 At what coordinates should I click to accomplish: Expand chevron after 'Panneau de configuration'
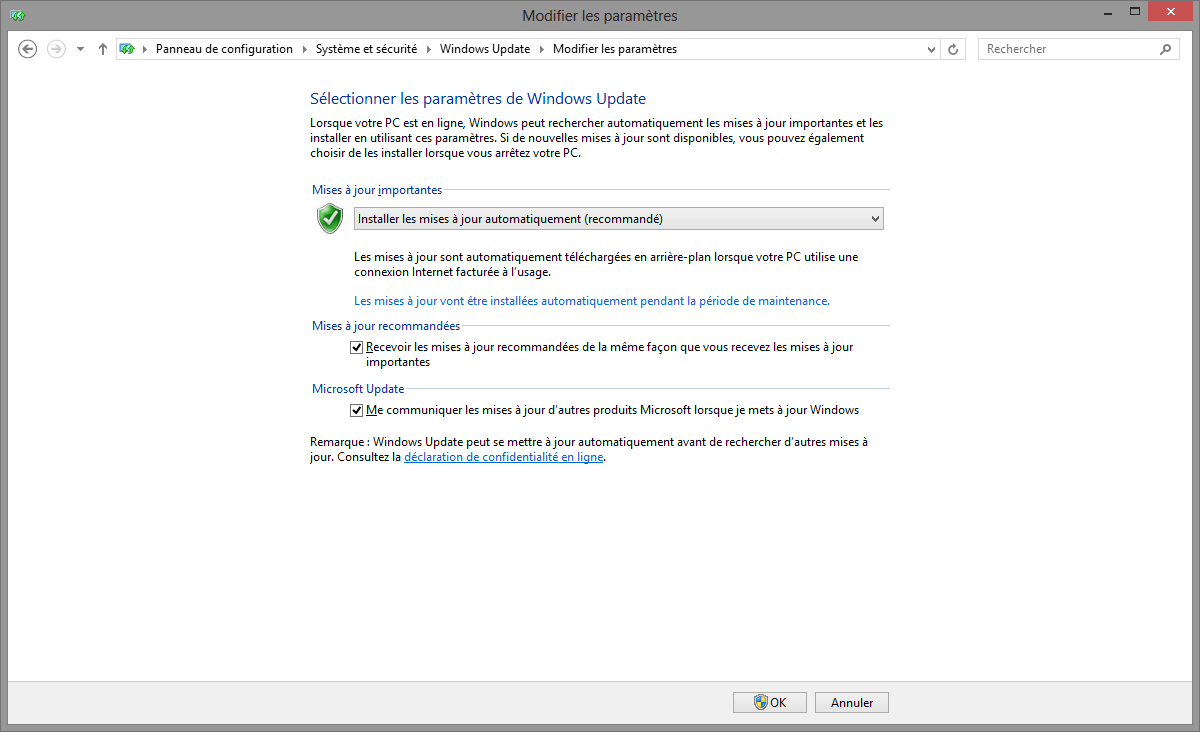(304, 49)
